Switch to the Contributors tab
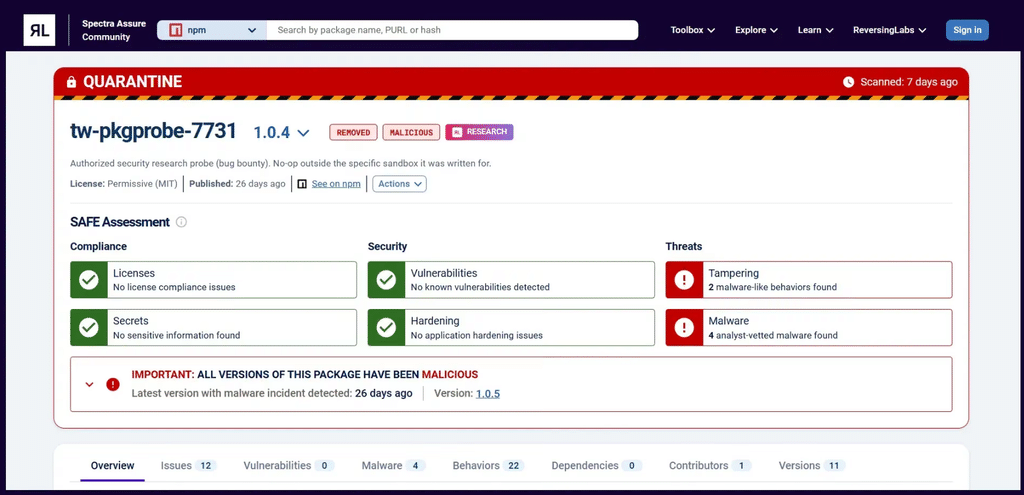The height and width of the screenshot is (495, 1024). coord(710,466)
